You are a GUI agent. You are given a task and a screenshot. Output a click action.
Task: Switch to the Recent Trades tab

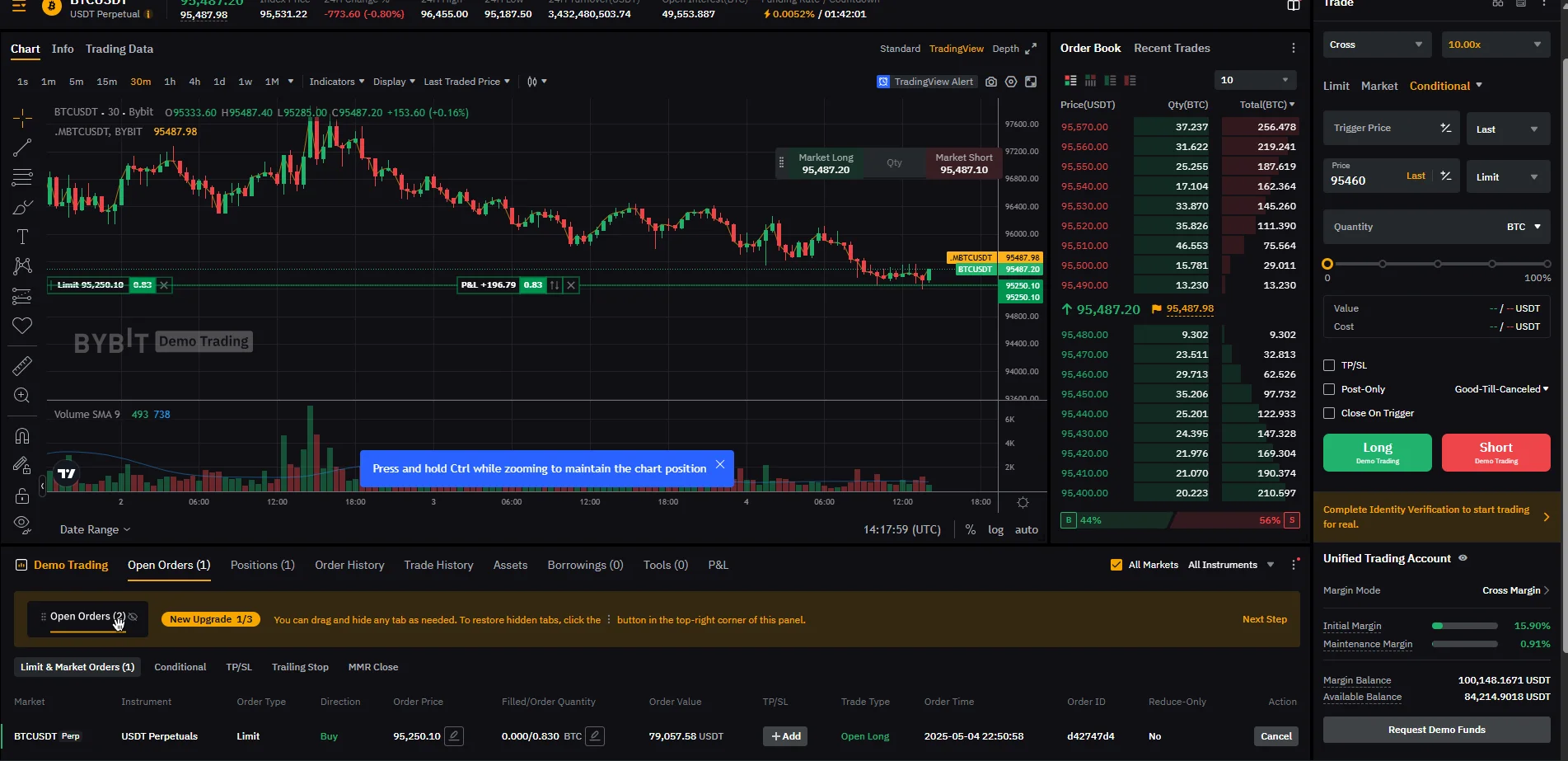1172,49
